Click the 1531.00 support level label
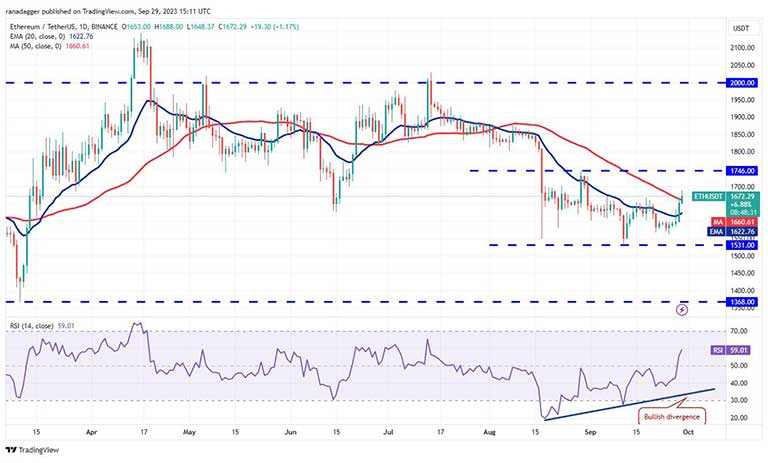Image resolution: width=768 pixels, height=463 pixels. click(743, 245)
